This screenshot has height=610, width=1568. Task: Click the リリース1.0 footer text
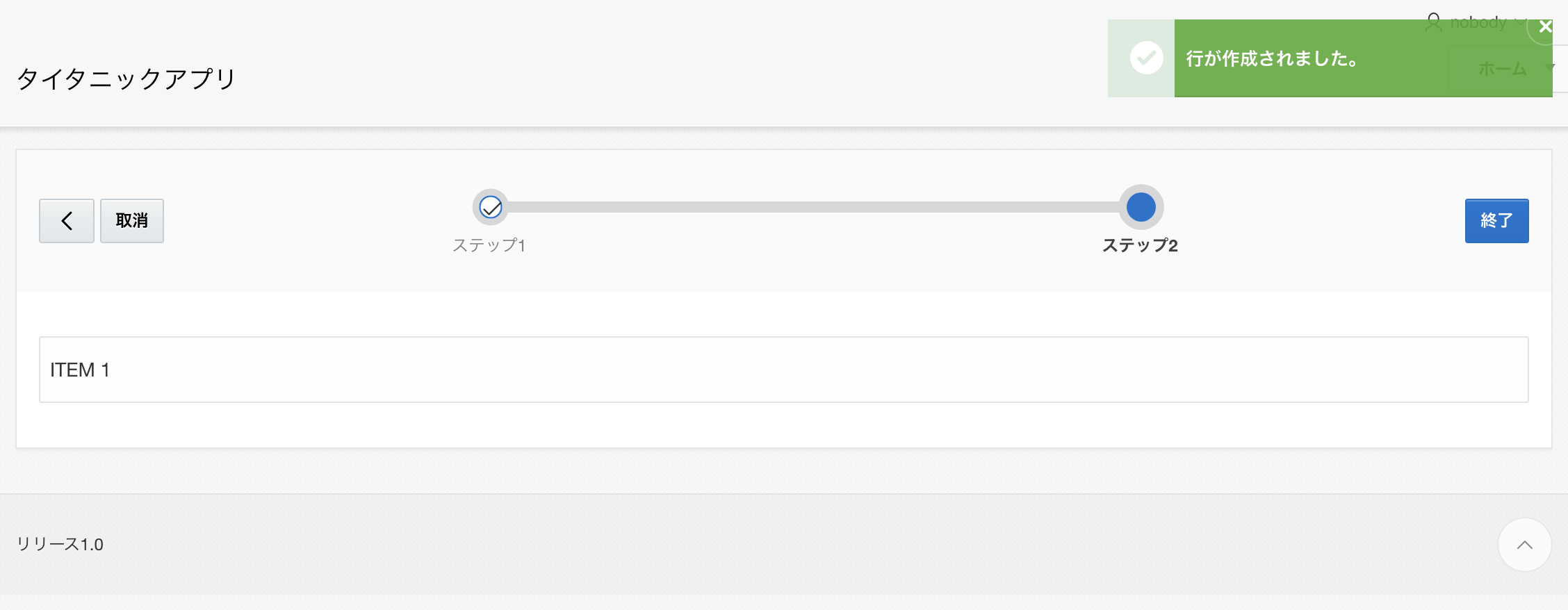click(60, 544)
